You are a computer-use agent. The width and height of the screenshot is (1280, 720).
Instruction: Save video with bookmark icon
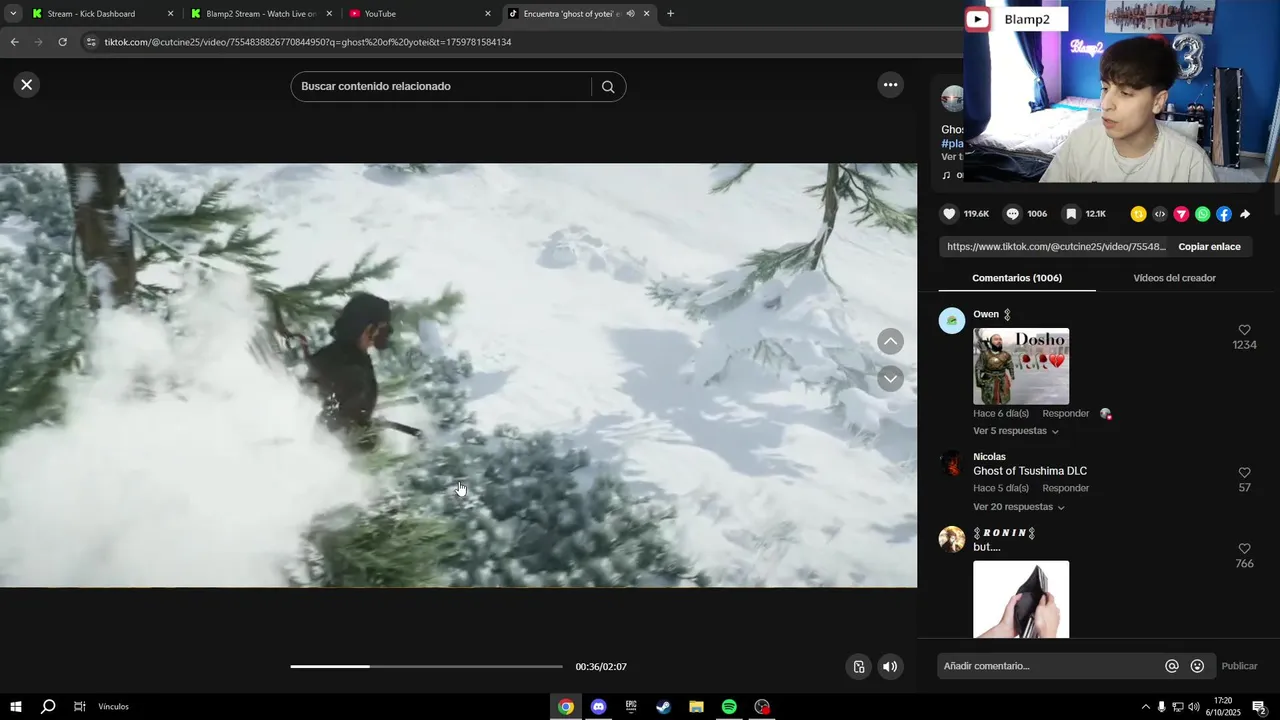pos(1070,214)
